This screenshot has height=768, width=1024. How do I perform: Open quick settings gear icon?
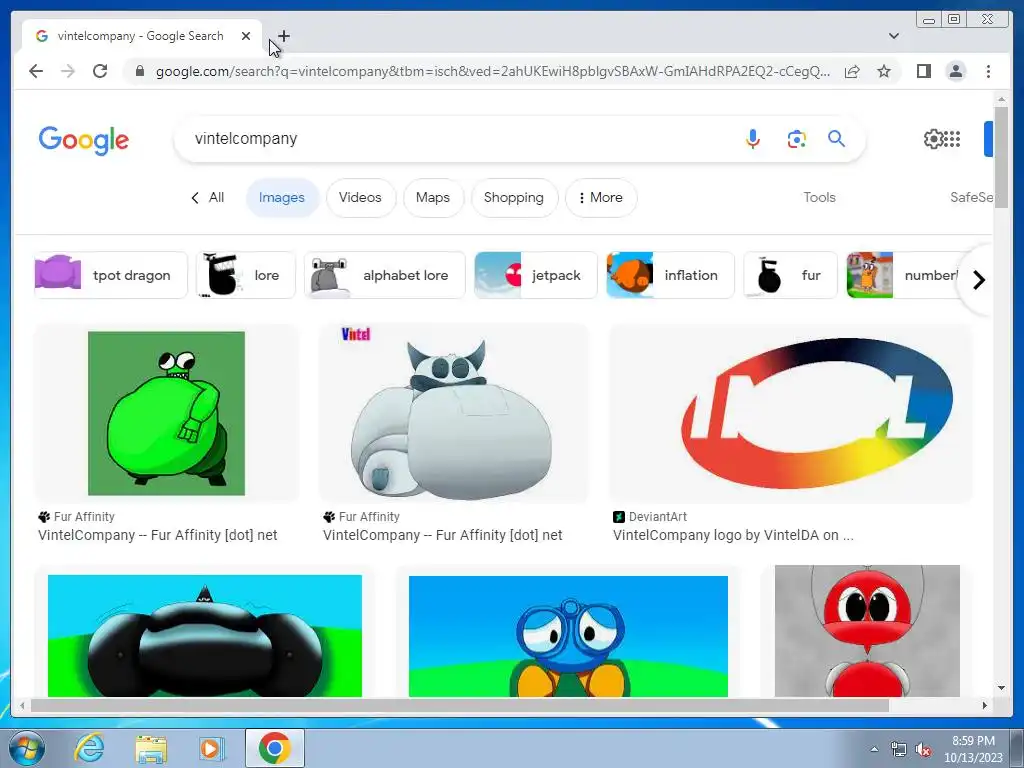click(933, 138)
